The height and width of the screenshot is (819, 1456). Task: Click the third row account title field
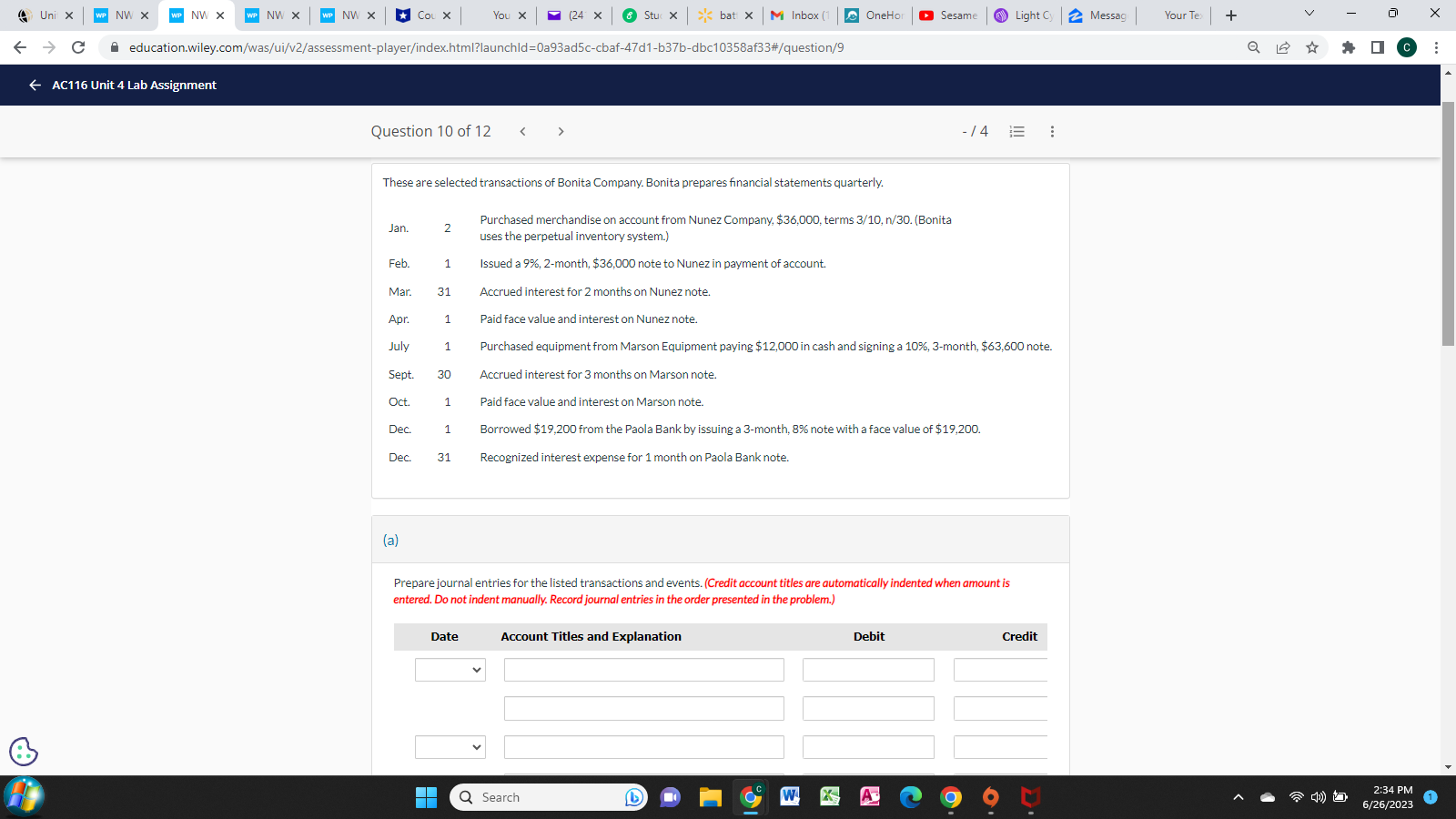[644, 747]
